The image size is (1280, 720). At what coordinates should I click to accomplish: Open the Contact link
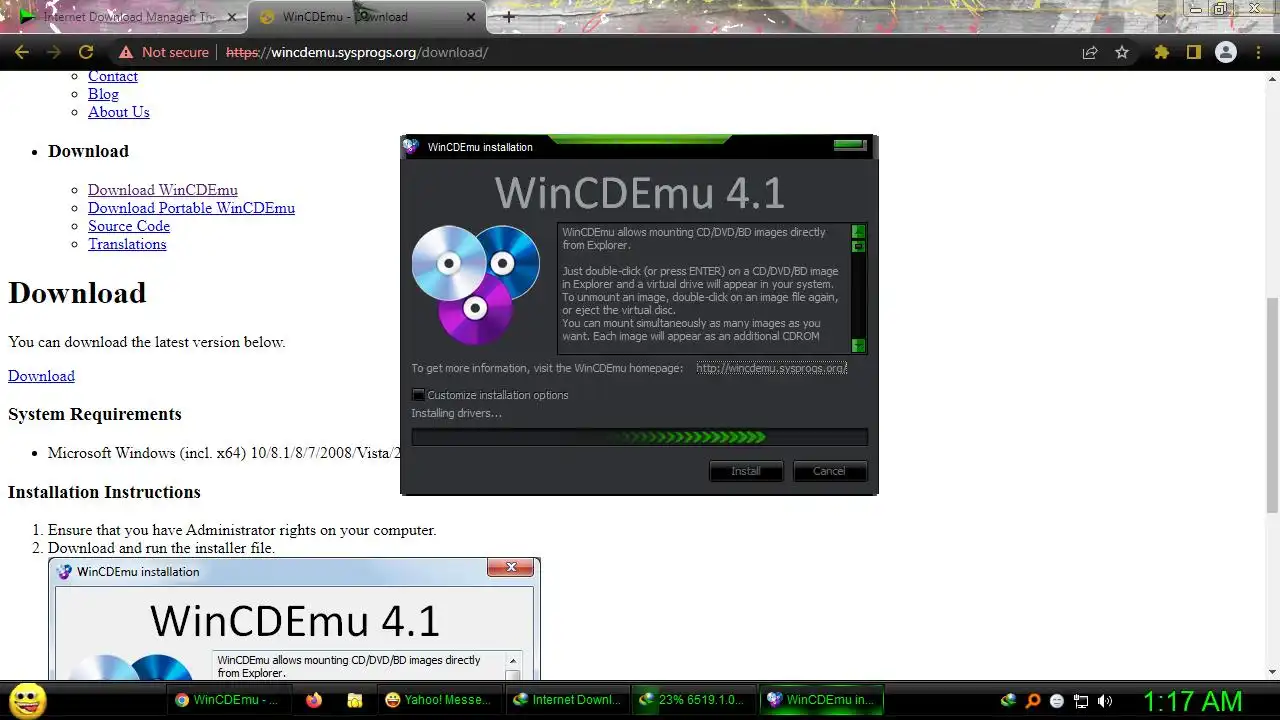[113, 76]
